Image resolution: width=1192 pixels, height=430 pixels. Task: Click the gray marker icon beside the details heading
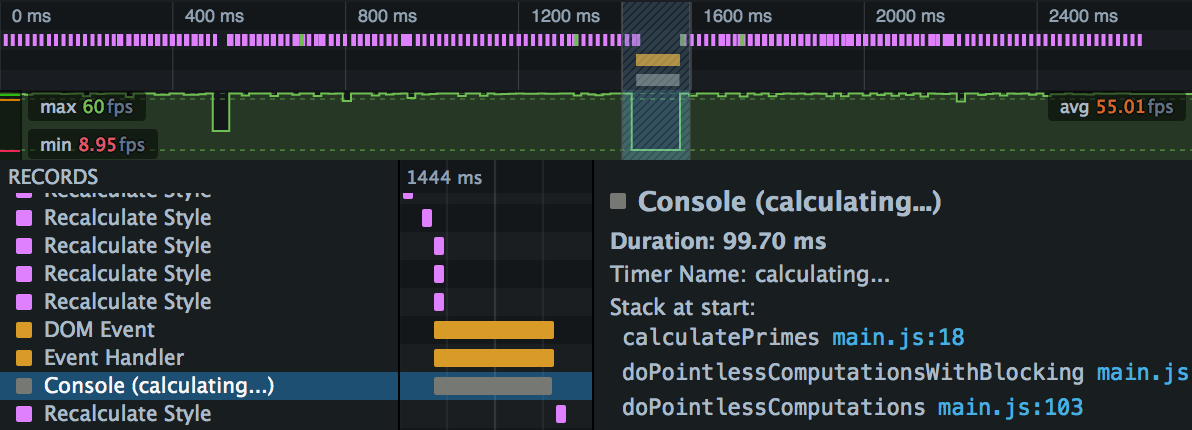pos(618,202)
